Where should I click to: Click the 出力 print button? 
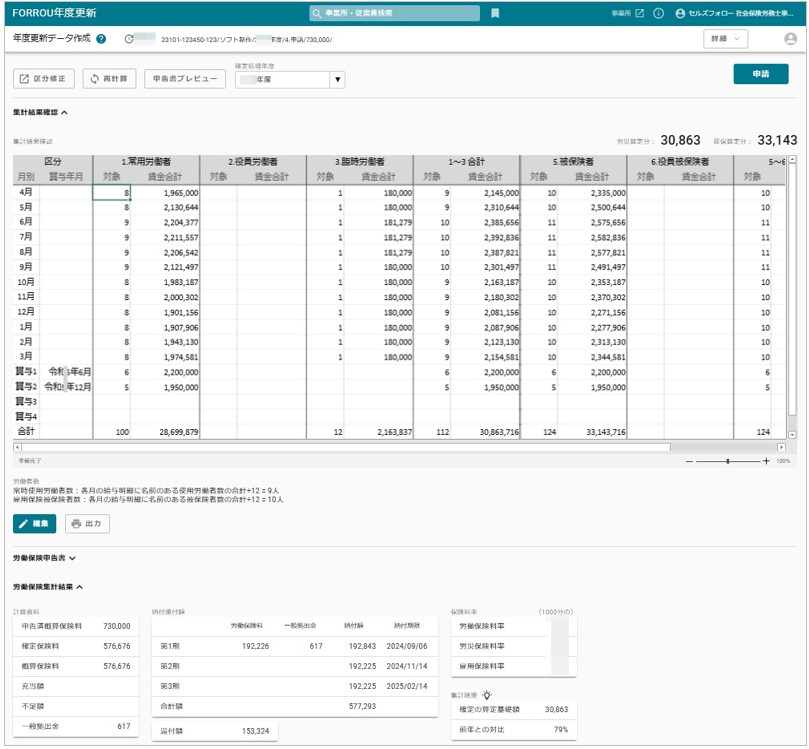click(87, 524)
